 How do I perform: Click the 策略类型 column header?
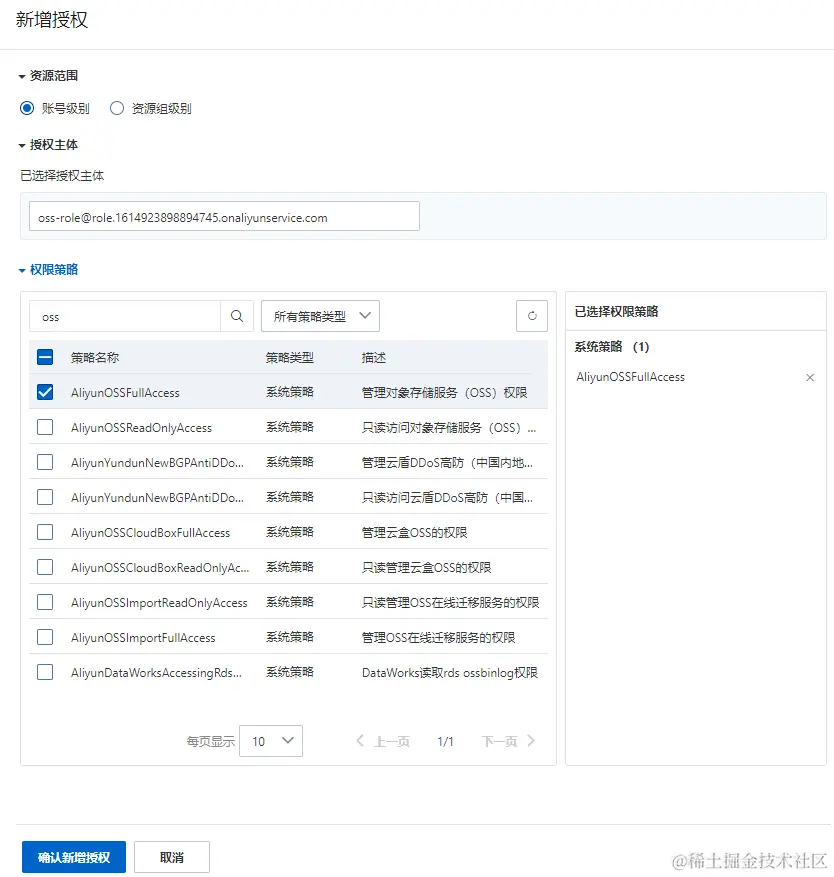pos(290,357)
